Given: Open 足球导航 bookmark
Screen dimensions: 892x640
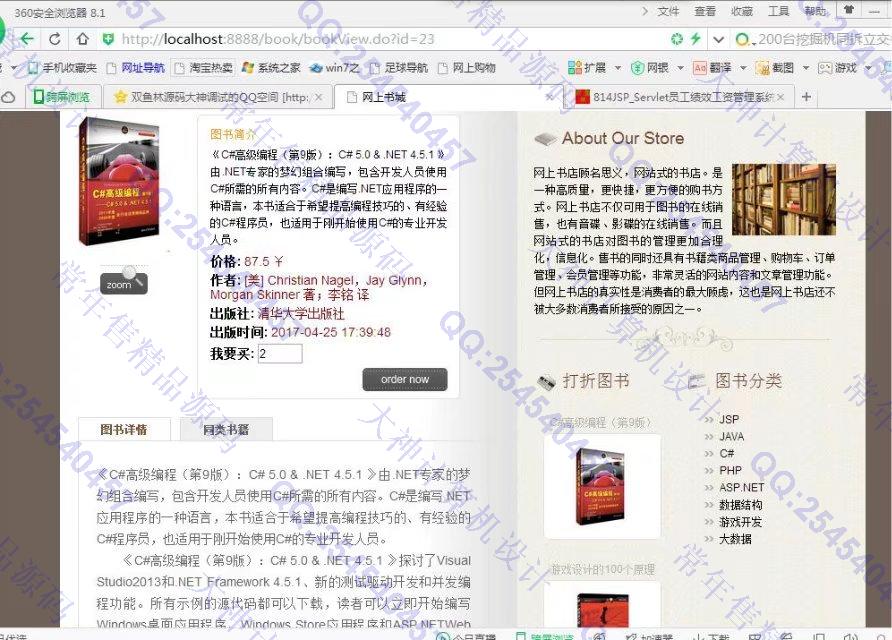Looking at the screenshot, I should (398, 68).
